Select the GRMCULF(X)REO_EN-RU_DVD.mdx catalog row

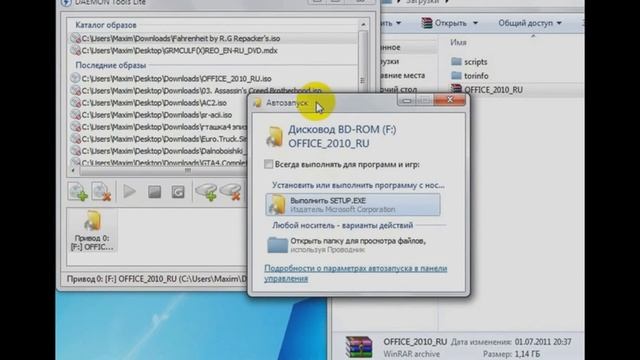tap(214, 51)
